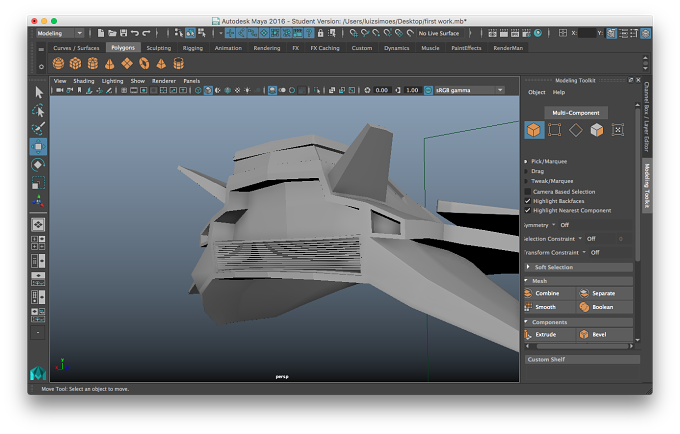The height and width of the screenshot is (434, 680).
Task: Switch to the Rigging shelf tab
Action: click(x=193, y=48)
